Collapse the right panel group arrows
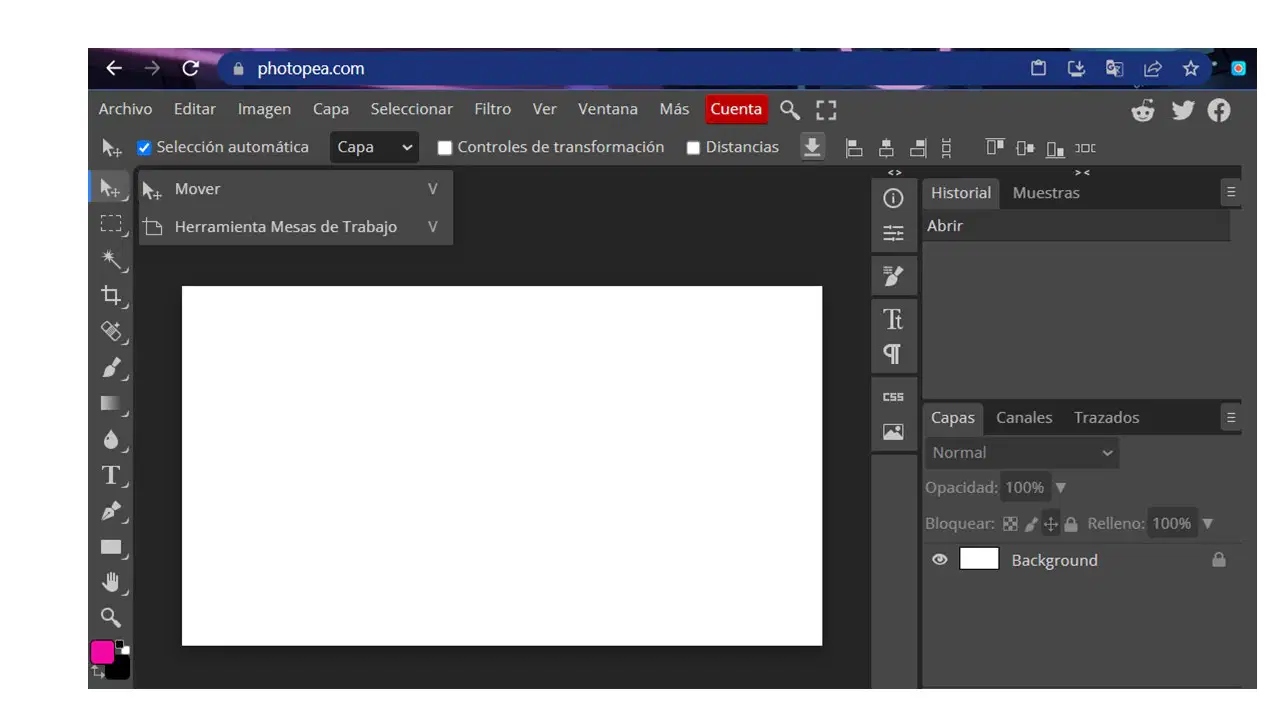The width and height of the screenshot is (1280, 720). click(1082, 173)
